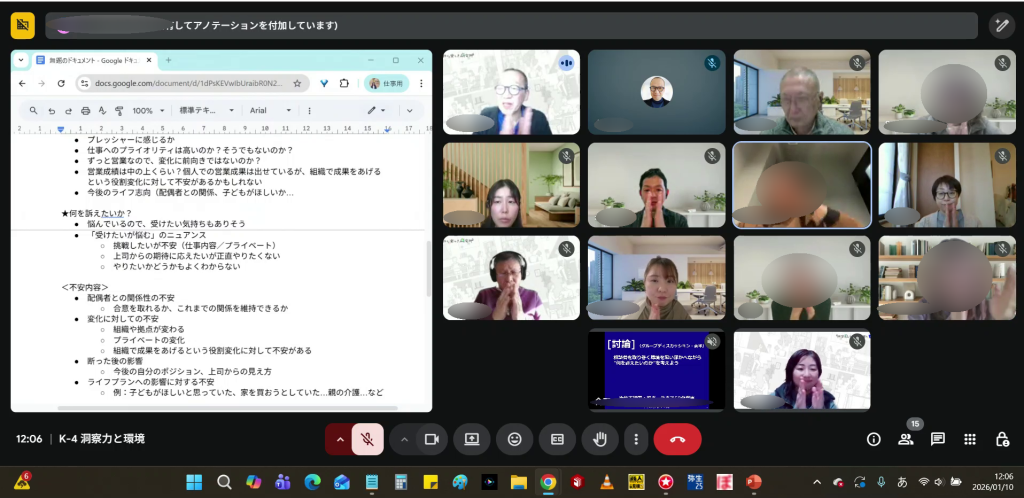1024x498 pixels.
Task: Open more options menu in call controls
Action: click(x=636, y=439)
